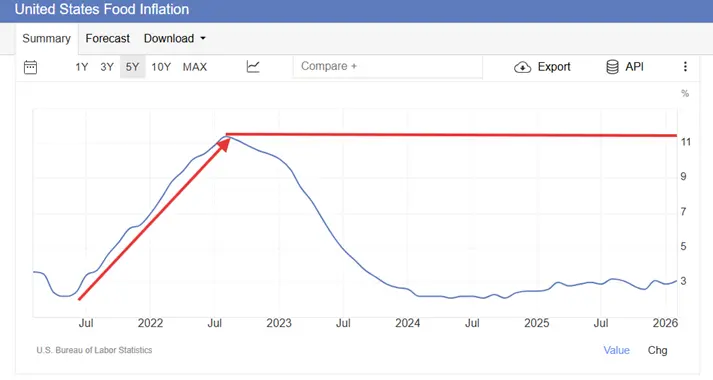
Task: Open the calendar date range picker
Action: coord(30,67)
